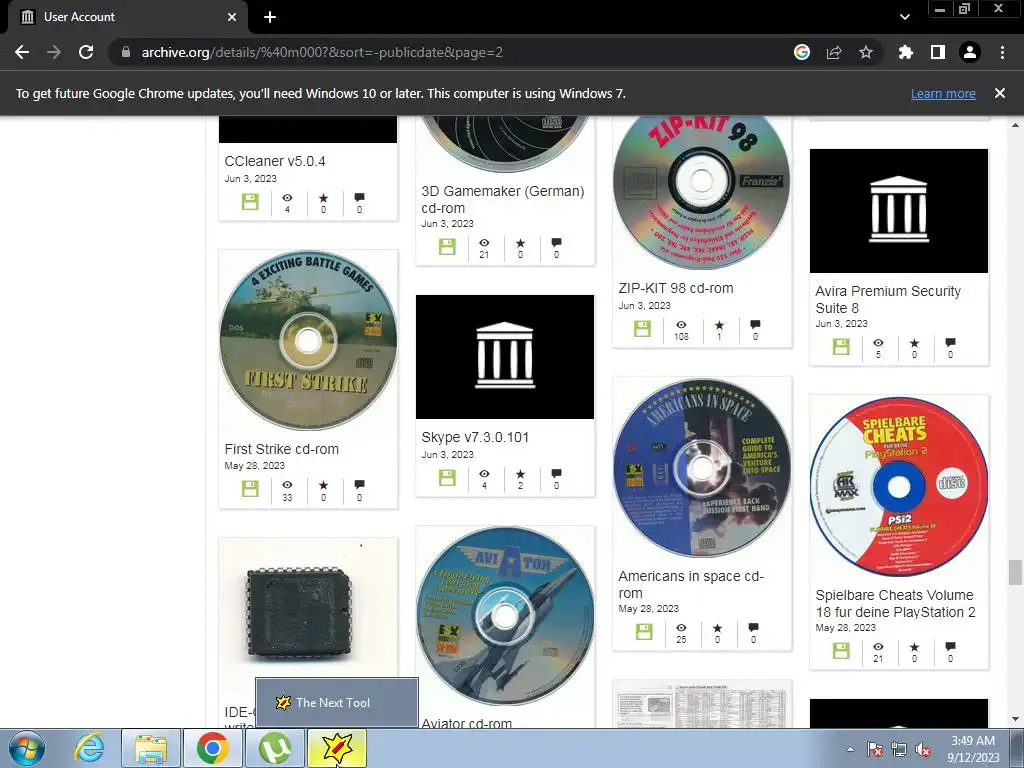Open Skype v7.3.0.101 title link
The image size is (1024, 768).
tap(475, 437)
